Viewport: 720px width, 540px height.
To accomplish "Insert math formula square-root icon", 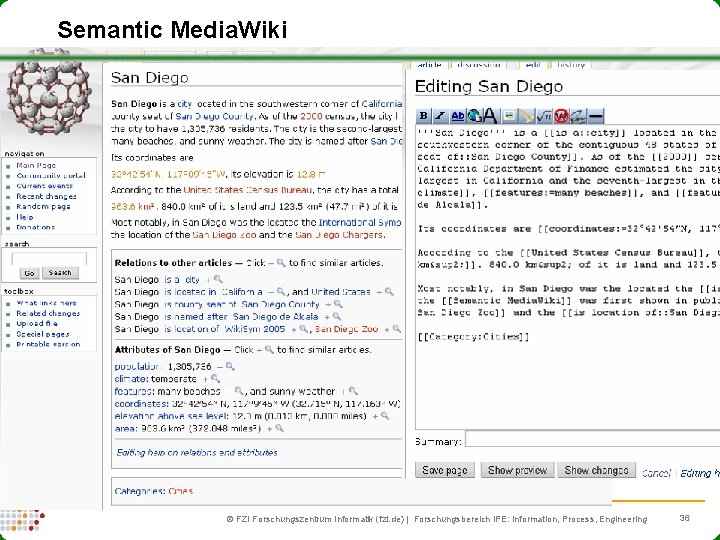I will [x=544, y=116].
